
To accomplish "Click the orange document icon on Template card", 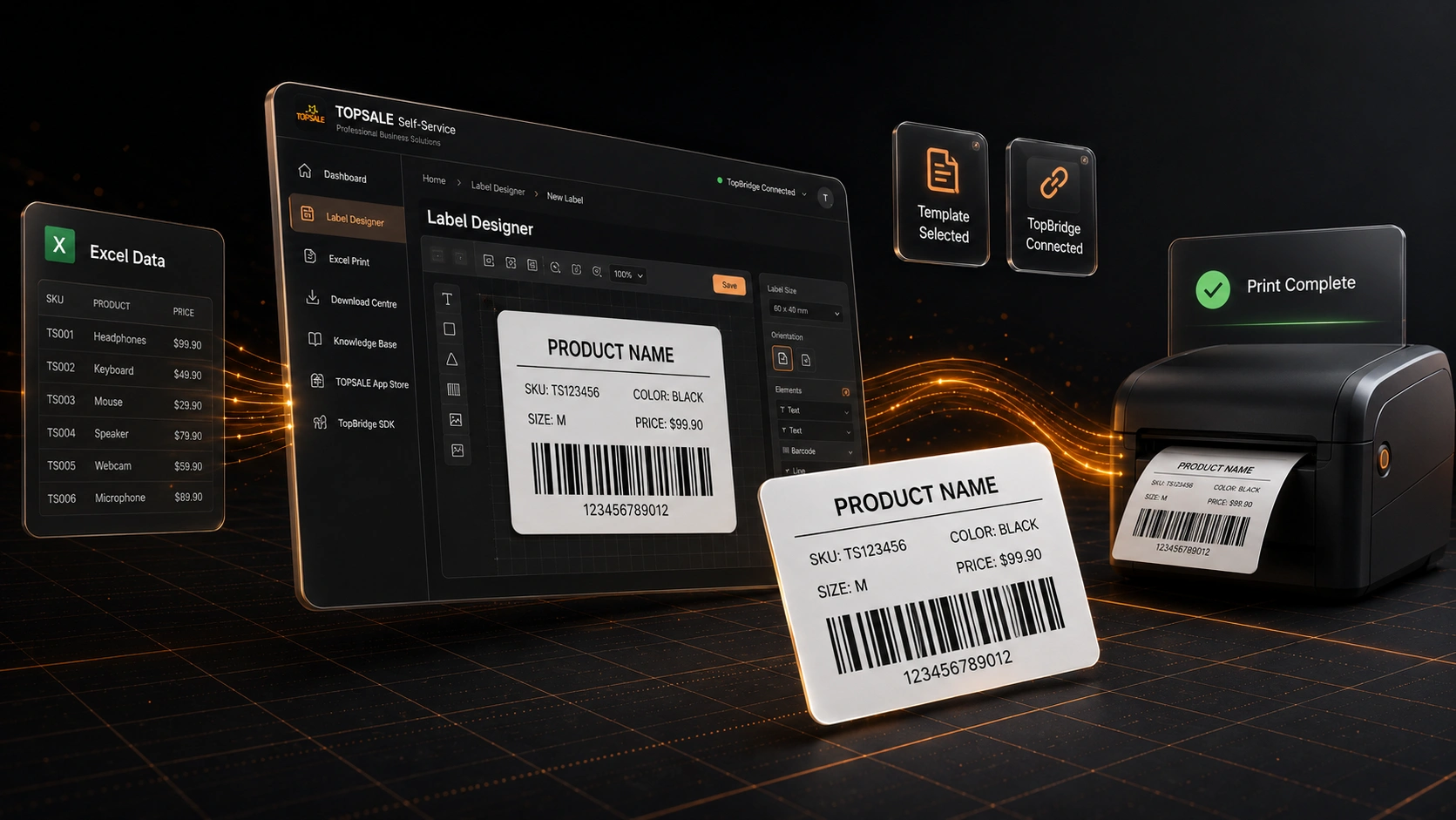I will pos(942,171).
